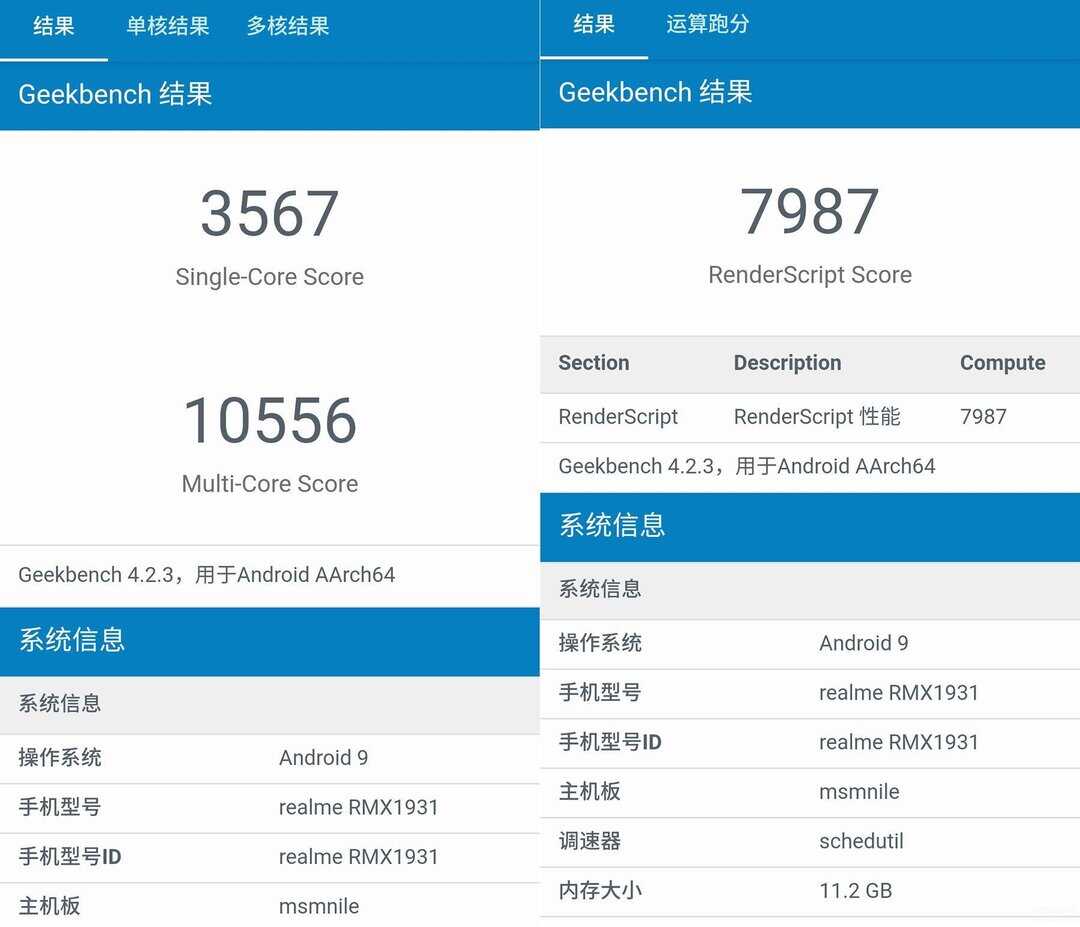Click the Multi-Core Score label
Image resolution: width=1080 pixels, height=927 pixels.
269,483
